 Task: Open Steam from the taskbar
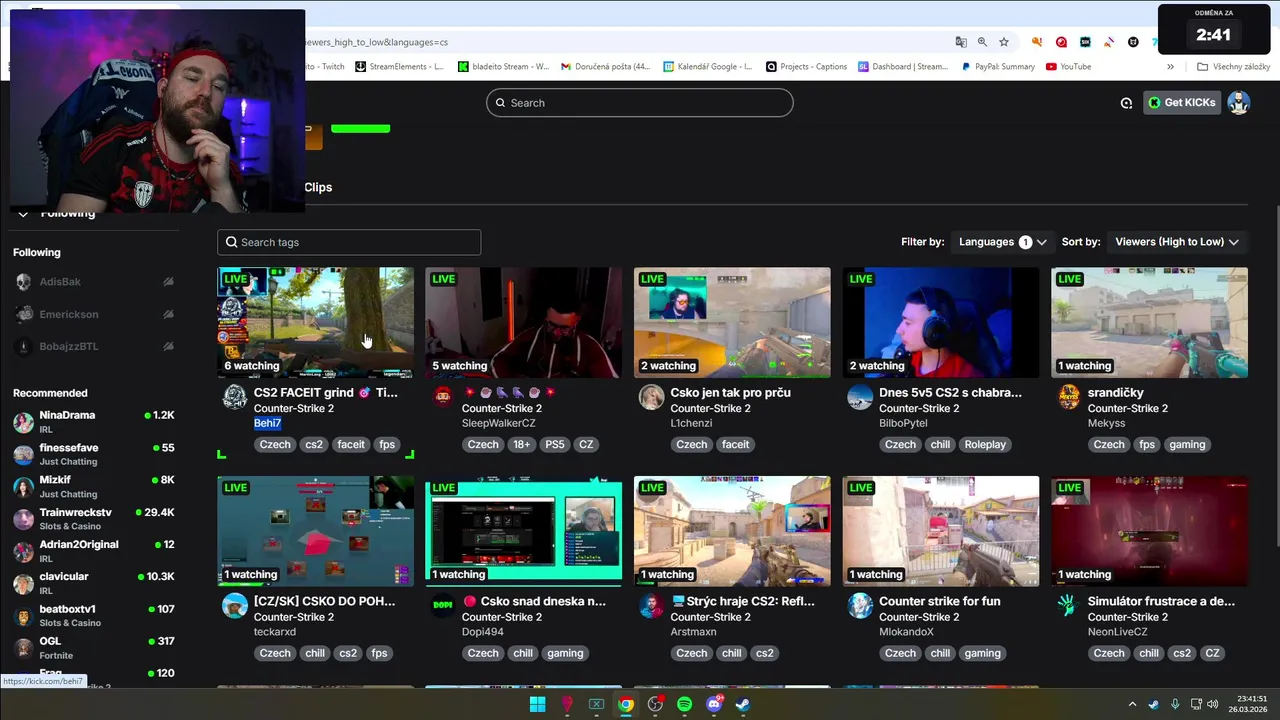tap(743, 704)
